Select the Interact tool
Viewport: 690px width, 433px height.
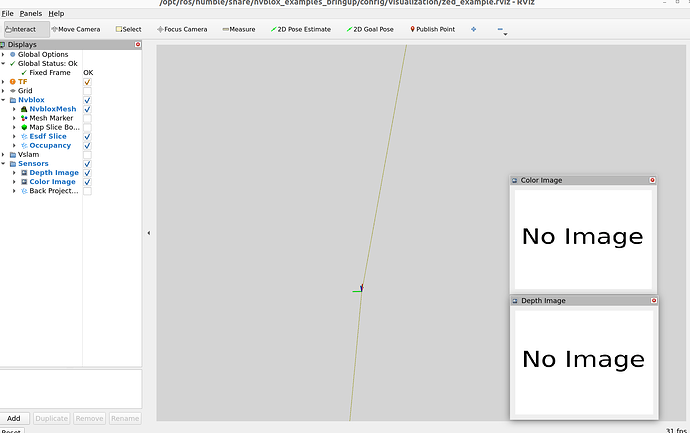click(x=26, y=29)
